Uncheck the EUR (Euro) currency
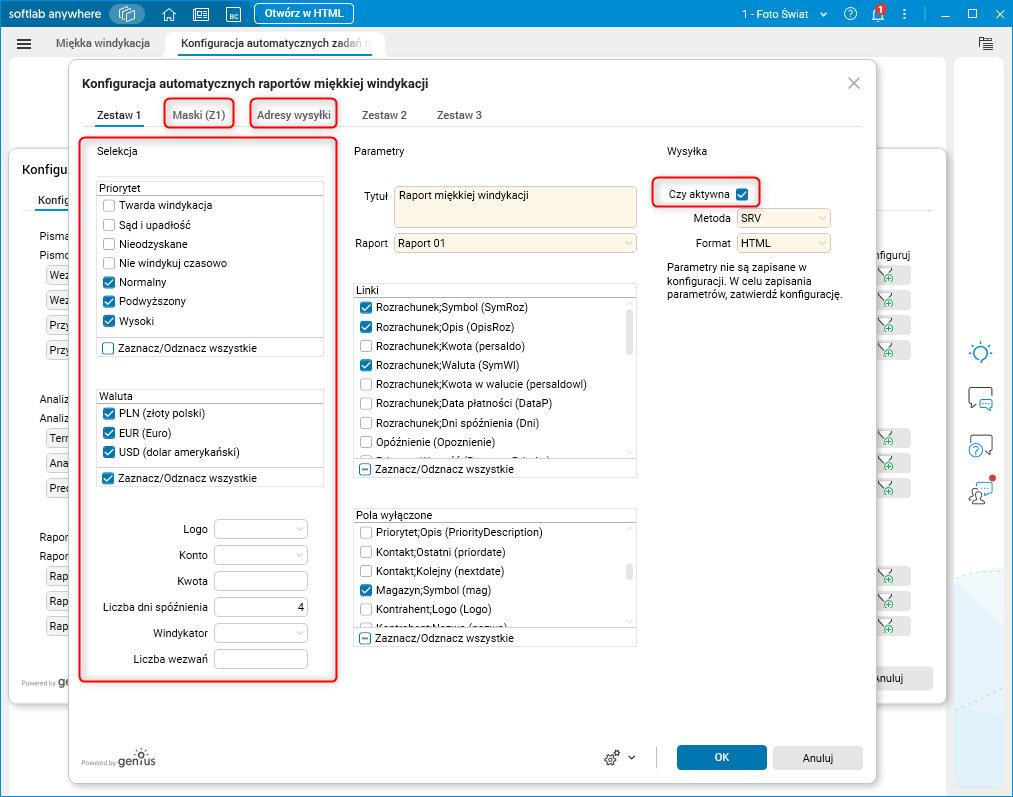Image resolution: width=1013 pixels, height=797 pixels. point(110,433)
